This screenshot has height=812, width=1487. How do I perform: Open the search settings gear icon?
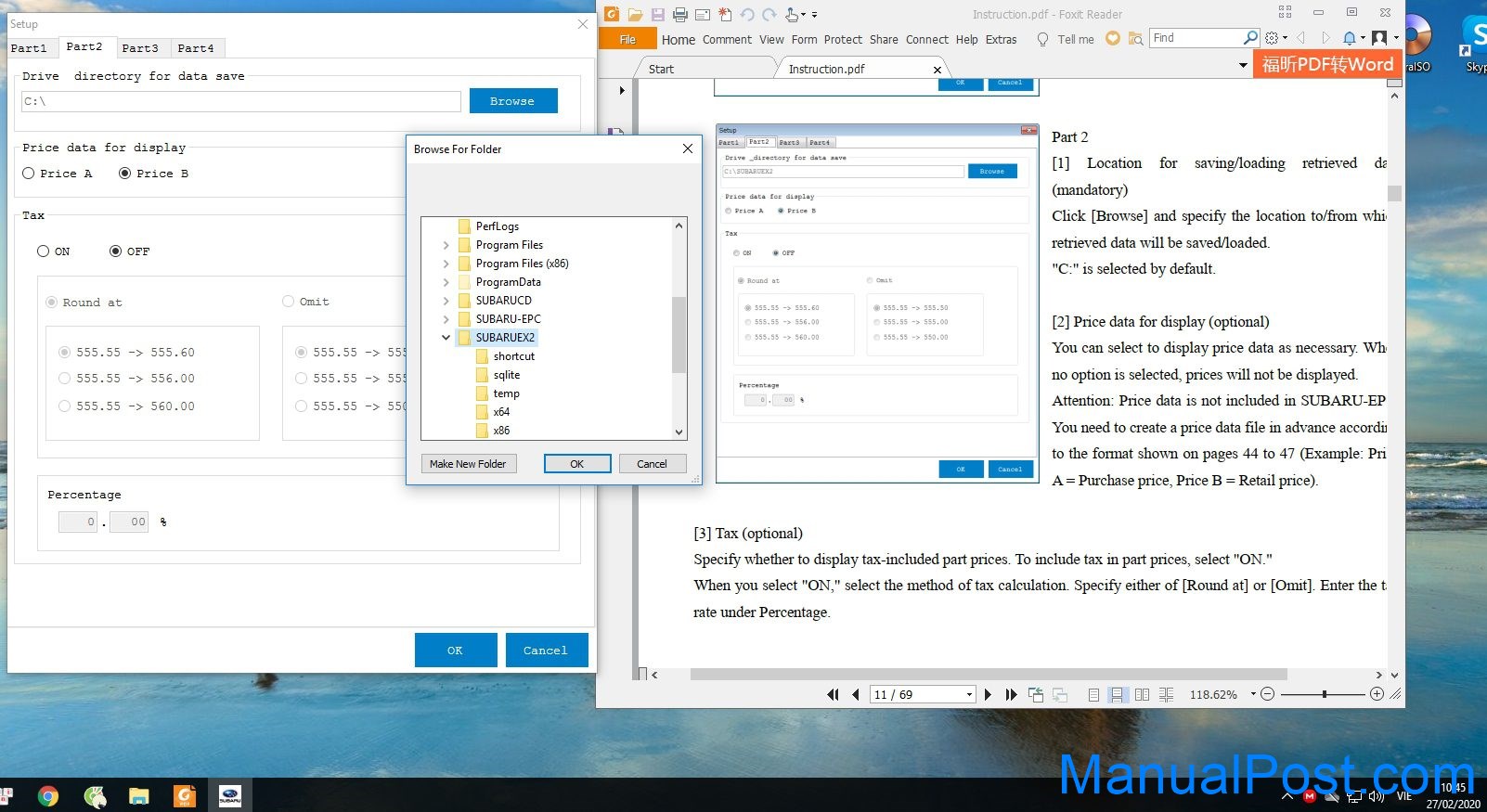coord(1272,38)
